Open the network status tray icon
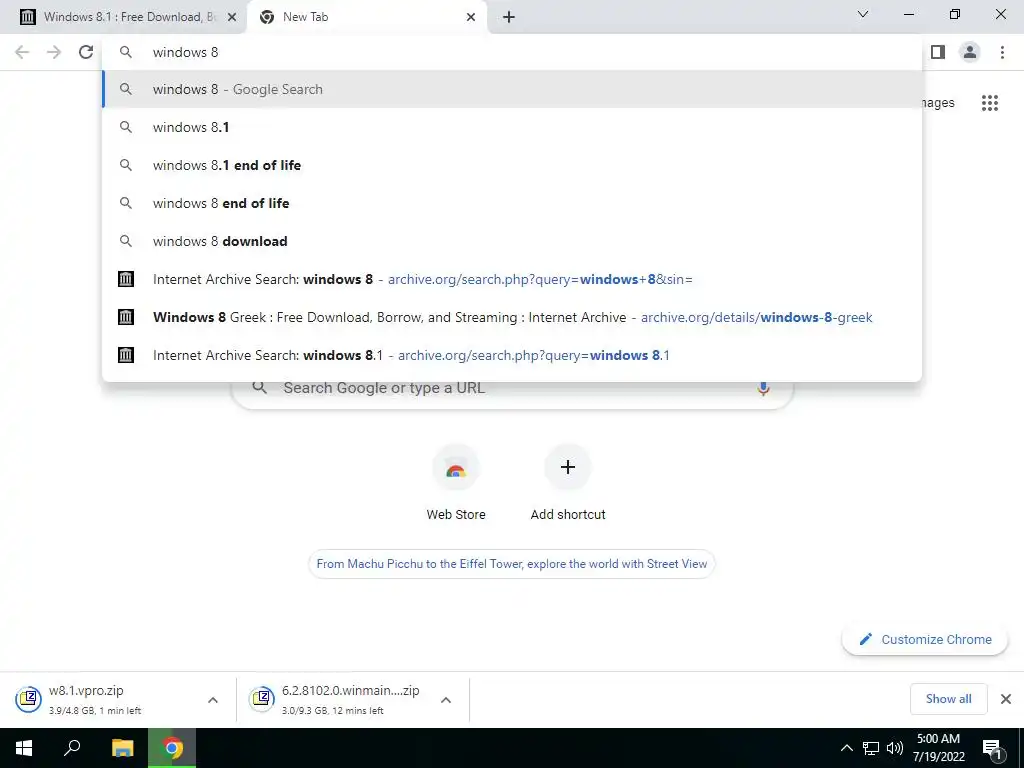The image size is (1024, 768). click(871, 748)
